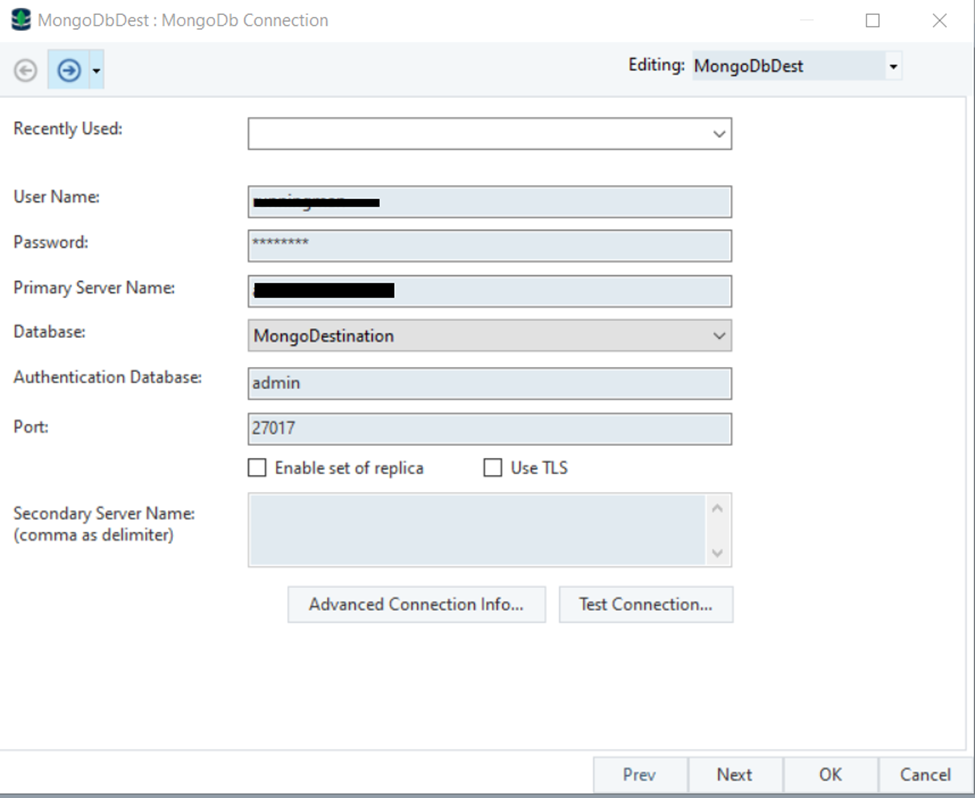Screen dimensions: 975x798
Task: Proceed with the Next button
Action: tap(734, 774)
